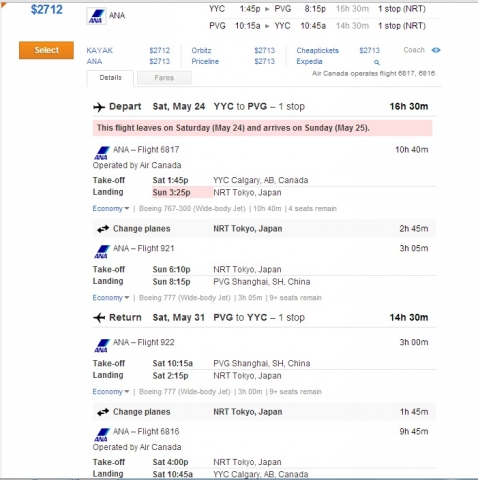Click the ANA logo for Flight 6816
Screen dimensions: 478x480
click(102, 435)
